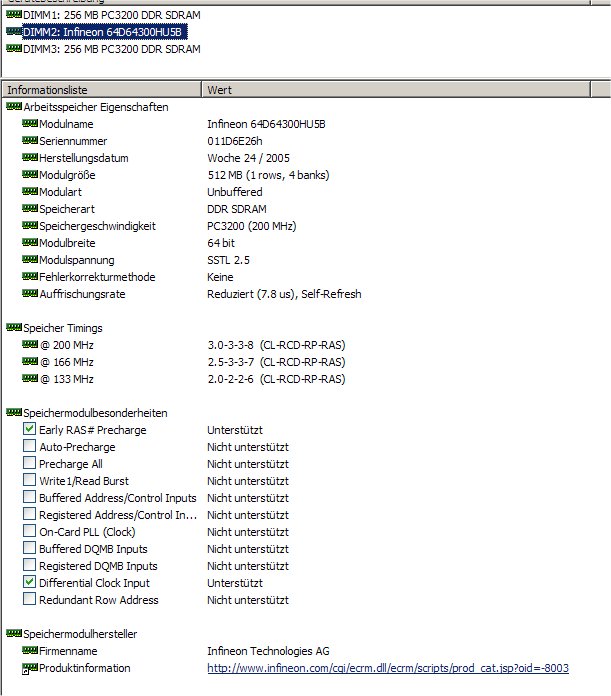Select the Arbeitsspeicher Eigenschaften section heading
611x696 pixels.
[x=96, y=107]
